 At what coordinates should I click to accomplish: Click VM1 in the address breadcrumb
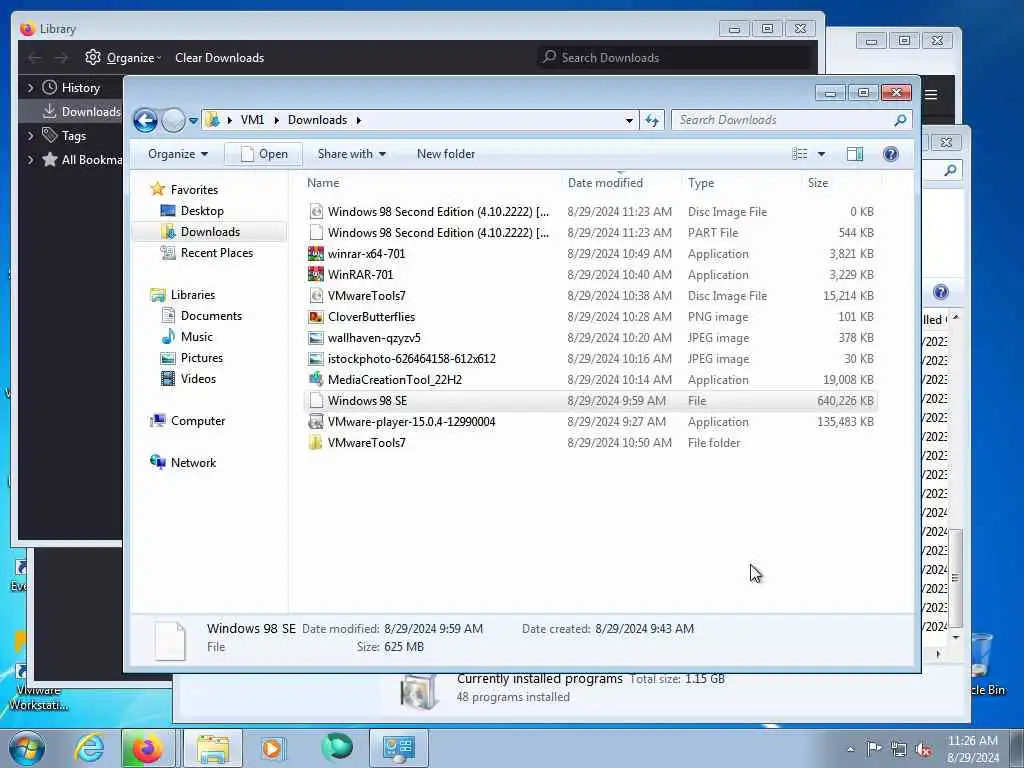click(252, 120)
